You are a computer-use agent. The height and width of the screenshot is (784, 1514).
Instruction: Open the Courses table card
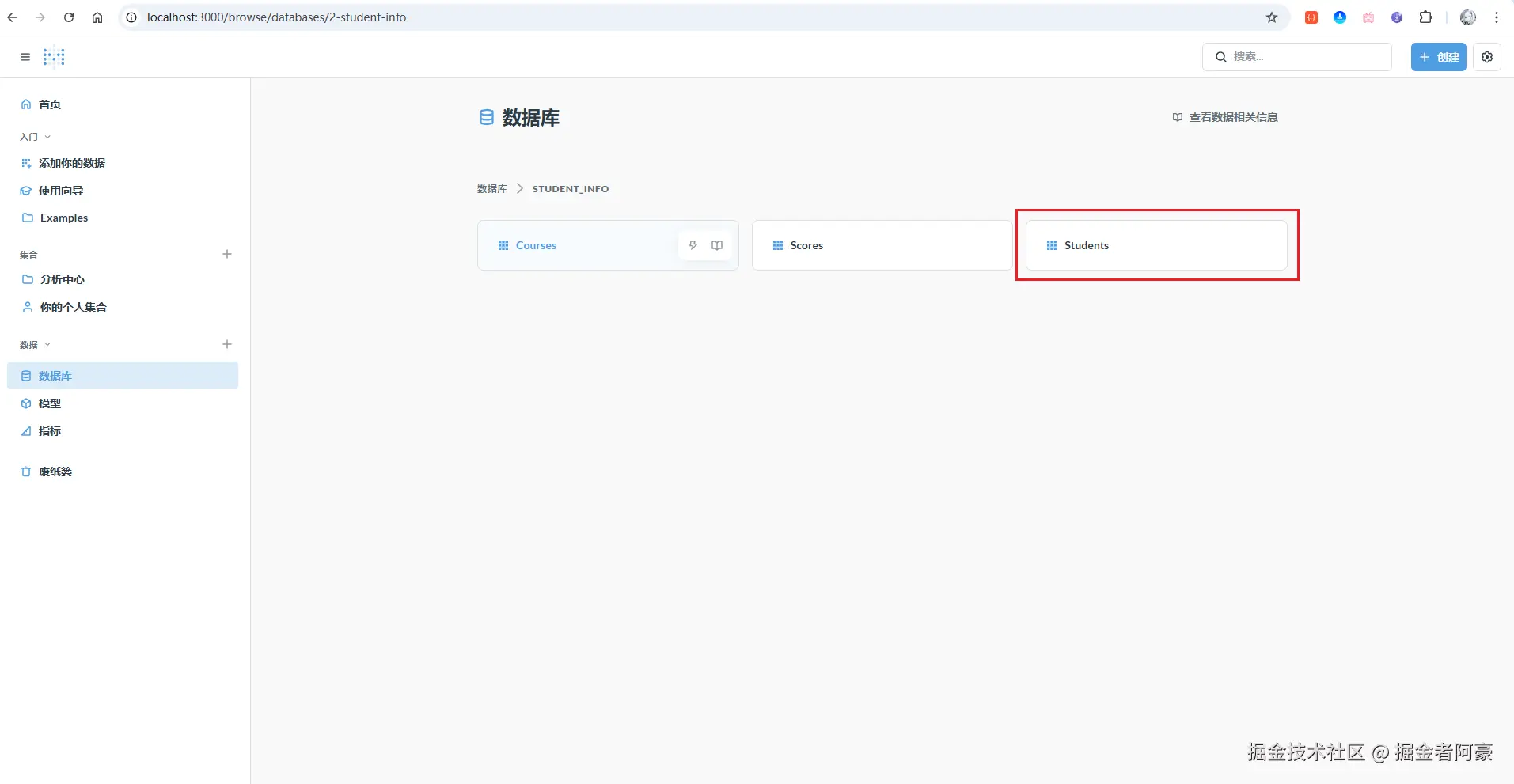pos(608,245)
